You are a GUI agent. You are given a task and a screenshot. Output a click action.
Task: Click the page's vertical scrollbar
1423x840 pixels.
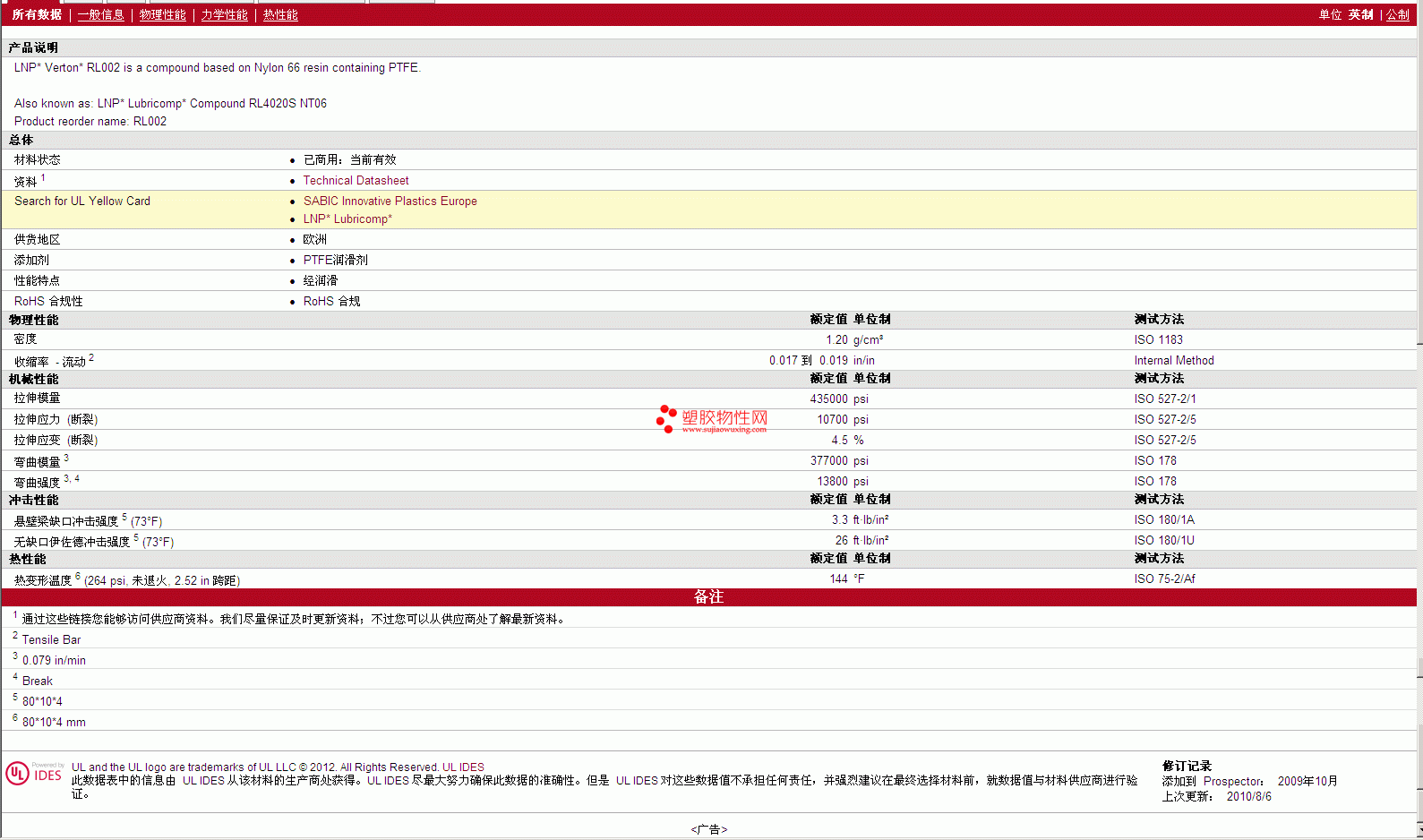coord(1419,421)
